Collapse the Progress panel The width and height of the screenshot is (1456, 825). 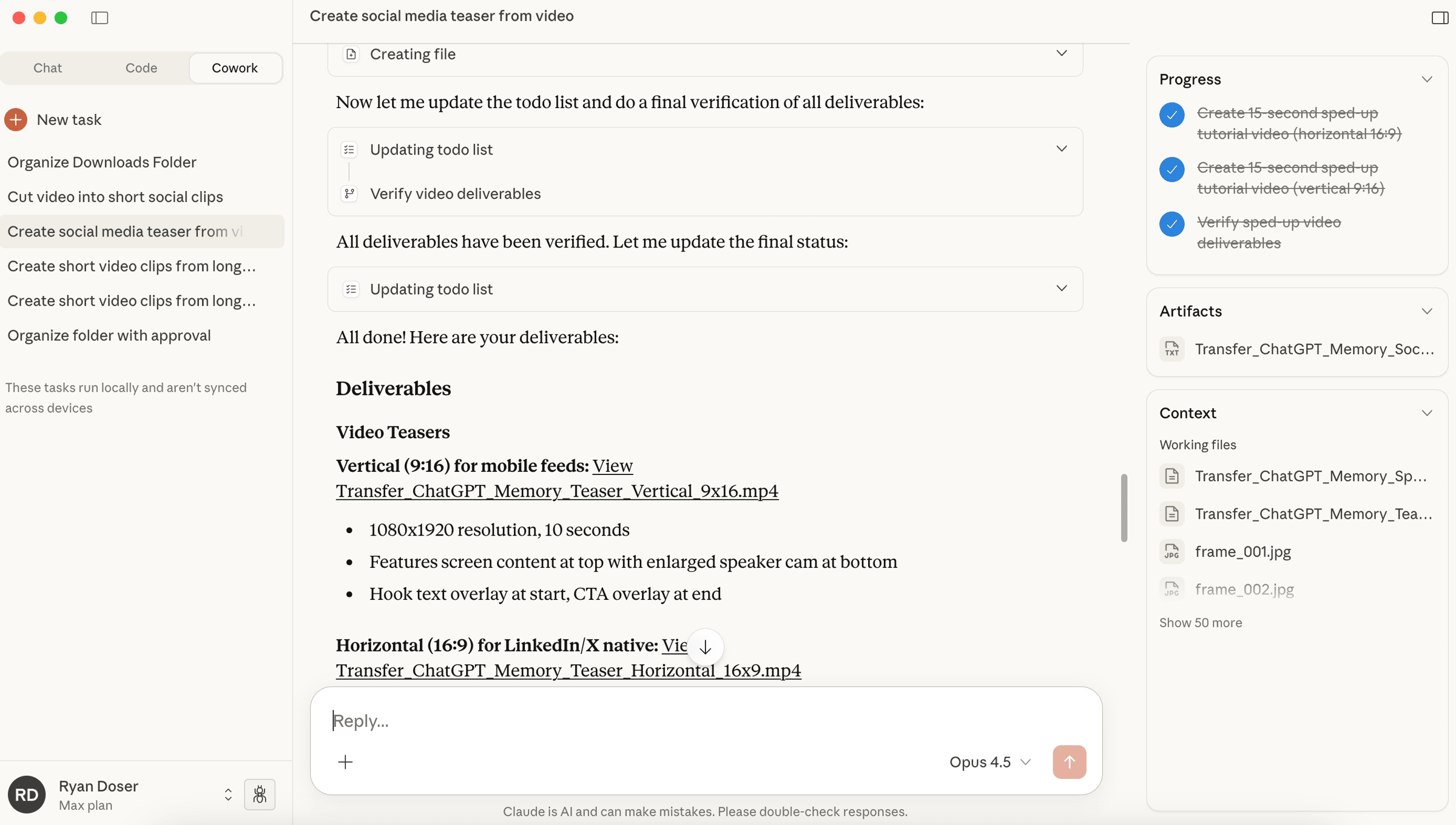tap(1426, 79)
